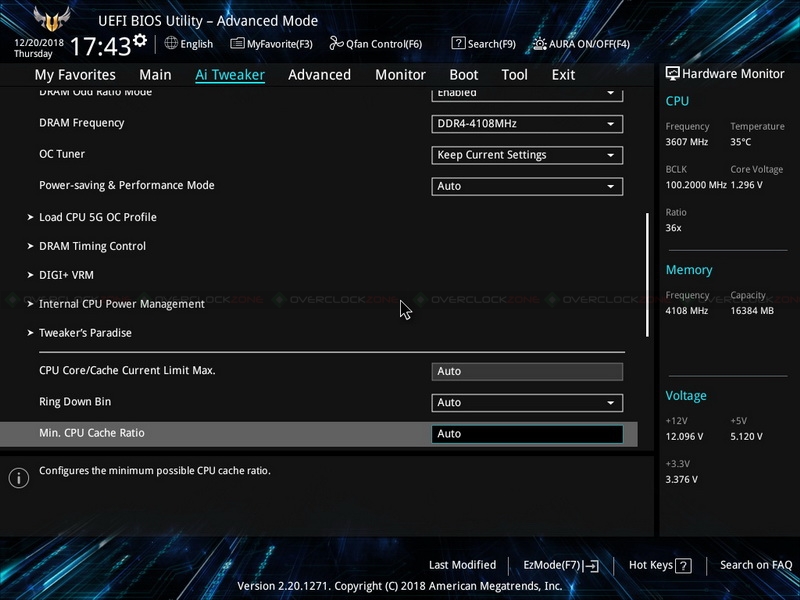Open DRAM Frequency dropdown
Viewport: 800px width, 600px height.
coord(527,124)
